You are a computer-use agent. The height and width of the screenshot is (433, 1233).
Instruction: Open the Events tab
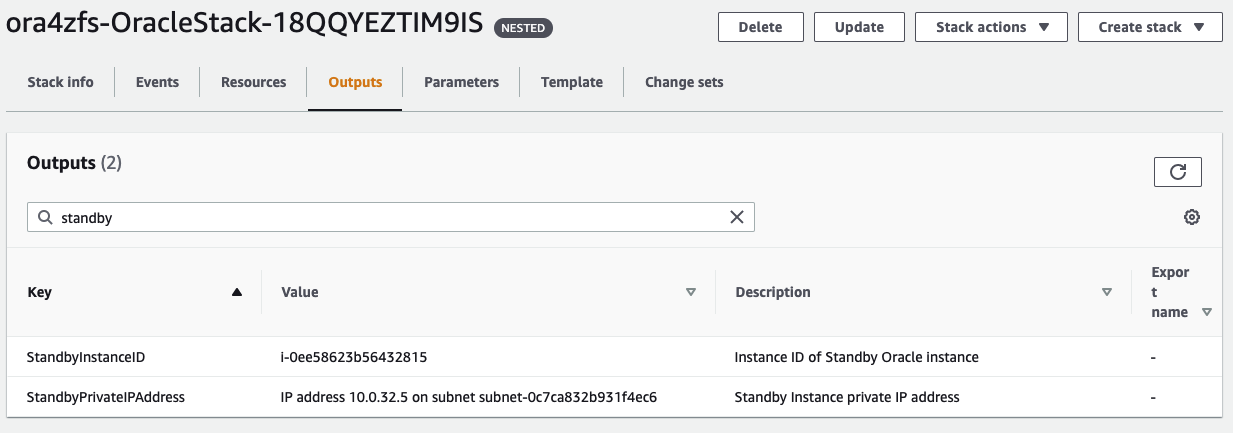point(157,82)
